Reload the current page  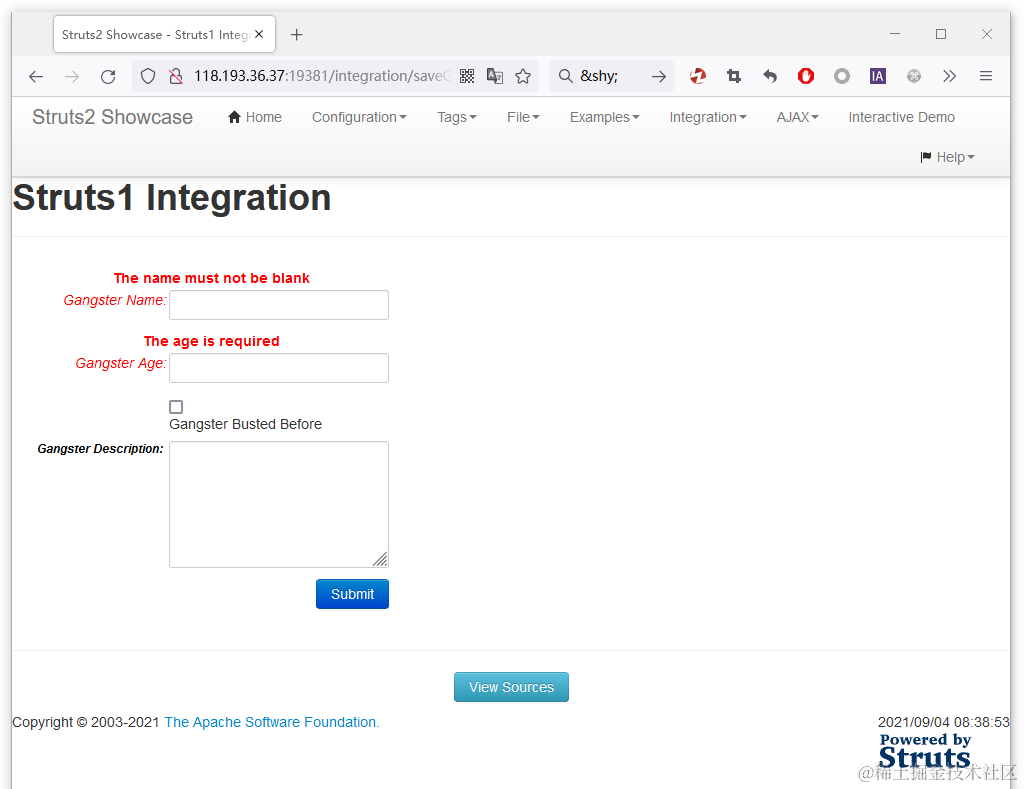(x=108, y=76)
